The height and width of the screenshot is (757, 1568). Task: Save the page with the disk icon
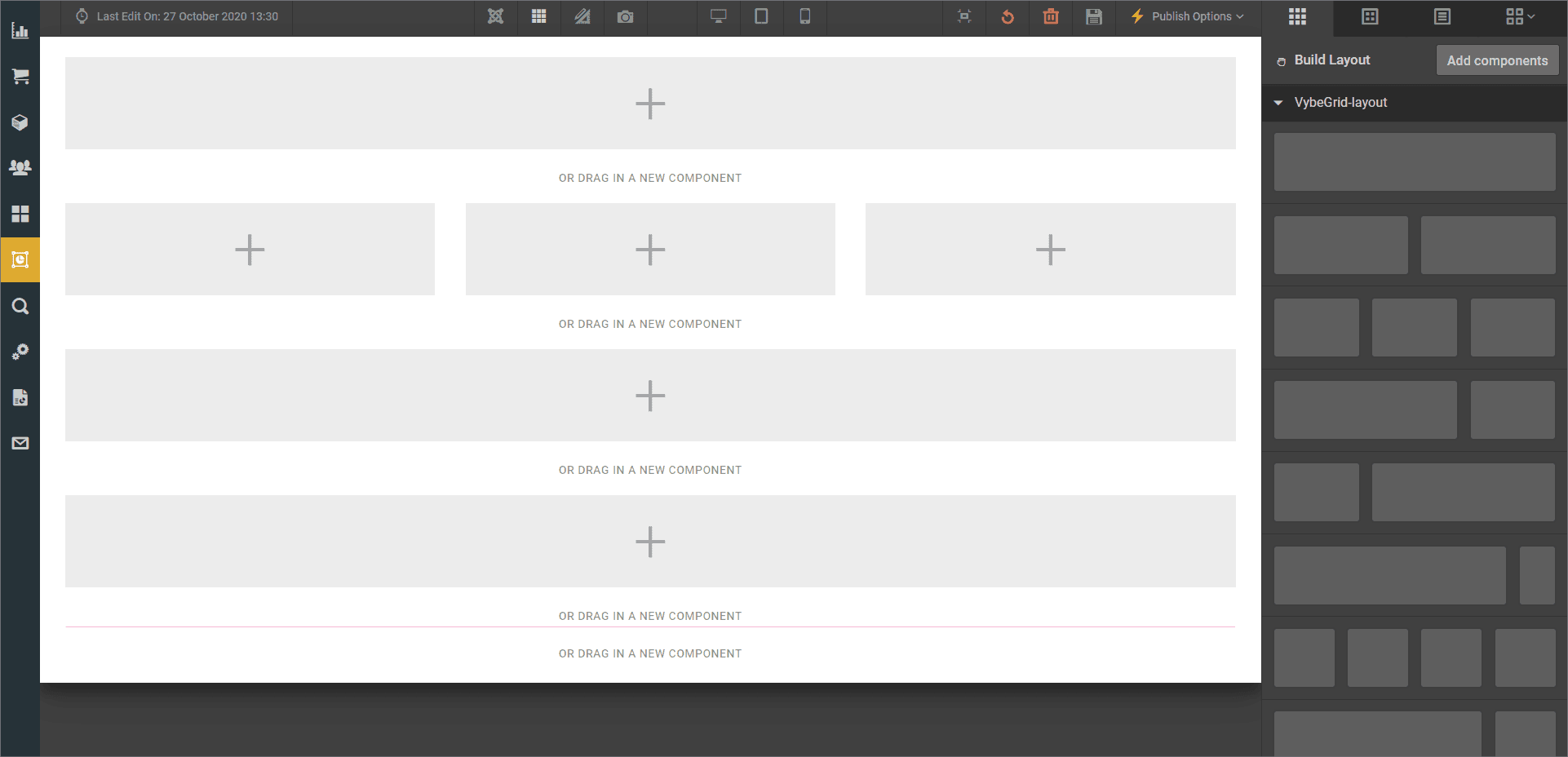1093,16
